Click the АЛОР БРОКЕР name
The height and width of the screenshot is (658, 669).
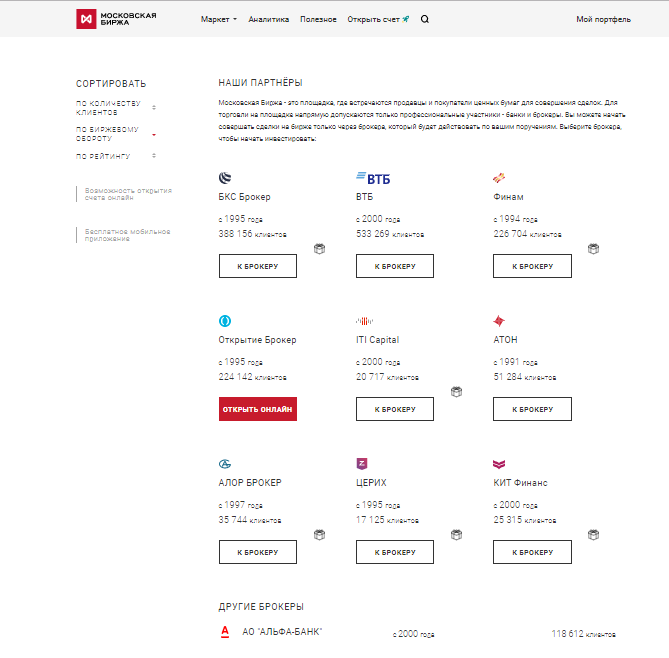pyautogui.click(x=250, y=483)
